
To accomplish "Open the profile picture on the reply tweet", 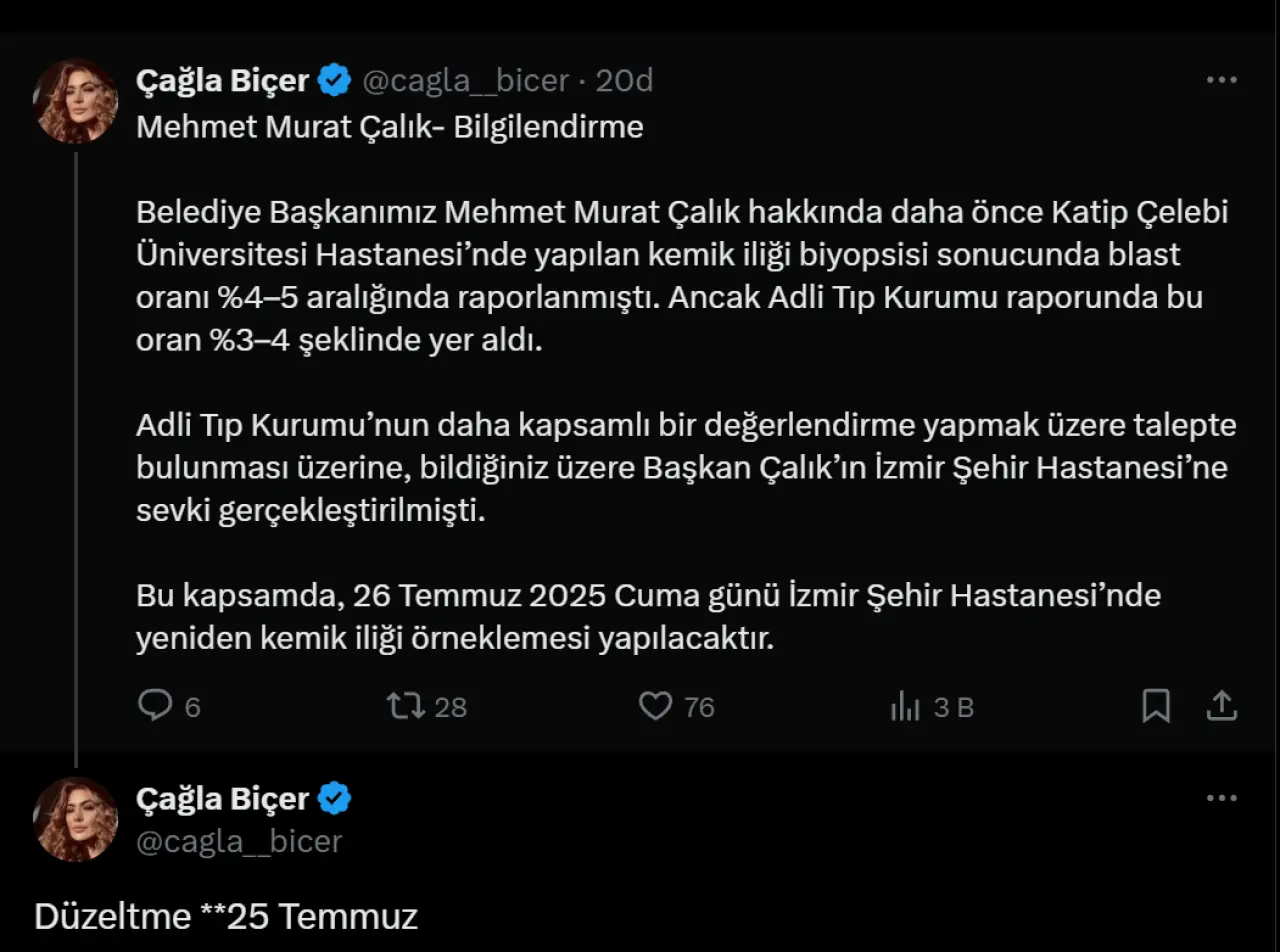I will coord(76,819).
